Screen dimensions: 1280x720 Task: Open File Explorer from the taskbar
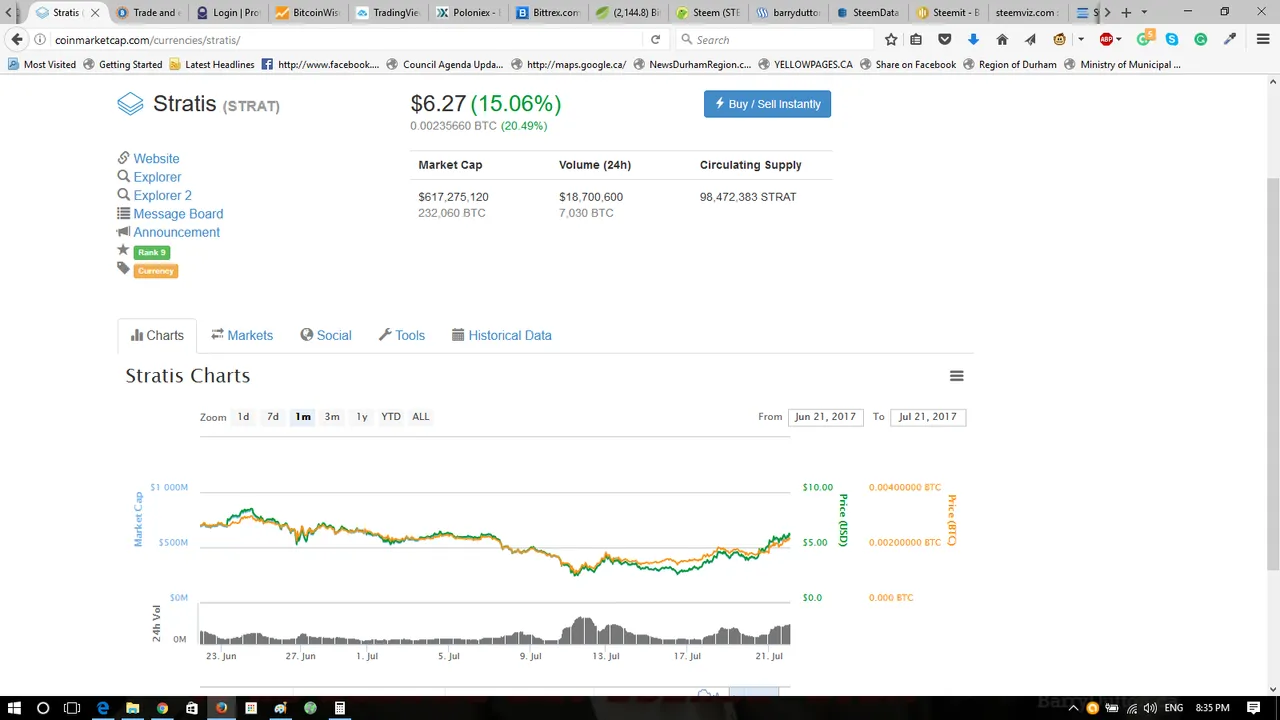pyautogui.click(x=132, y=708)
